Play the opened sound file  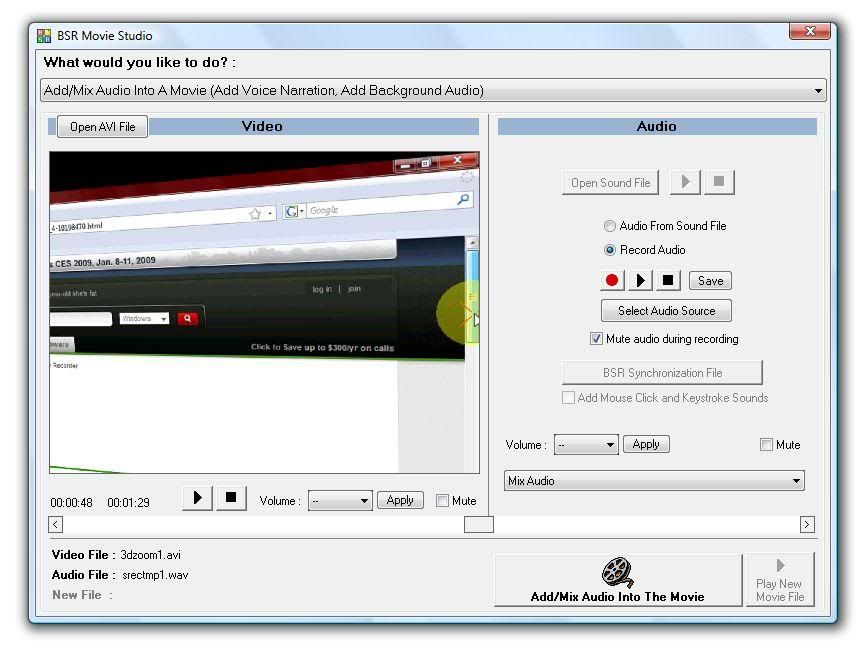pos(685,182)
